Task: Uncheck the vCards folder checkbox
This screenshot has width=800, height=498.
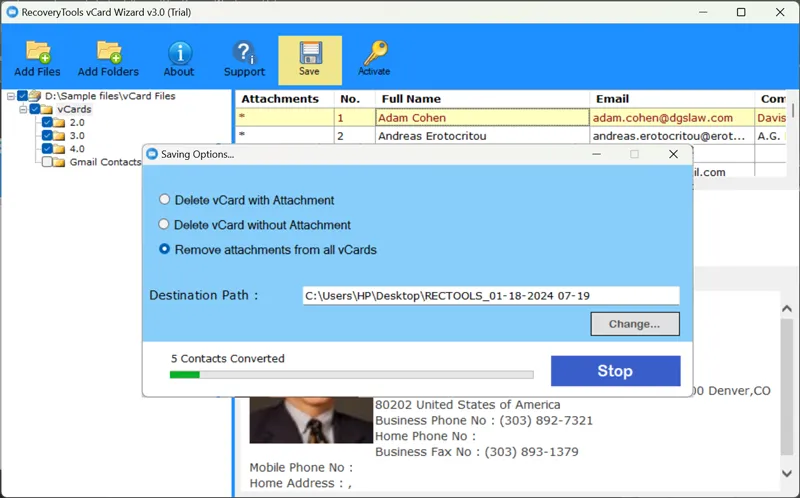Action: (35, 109)
